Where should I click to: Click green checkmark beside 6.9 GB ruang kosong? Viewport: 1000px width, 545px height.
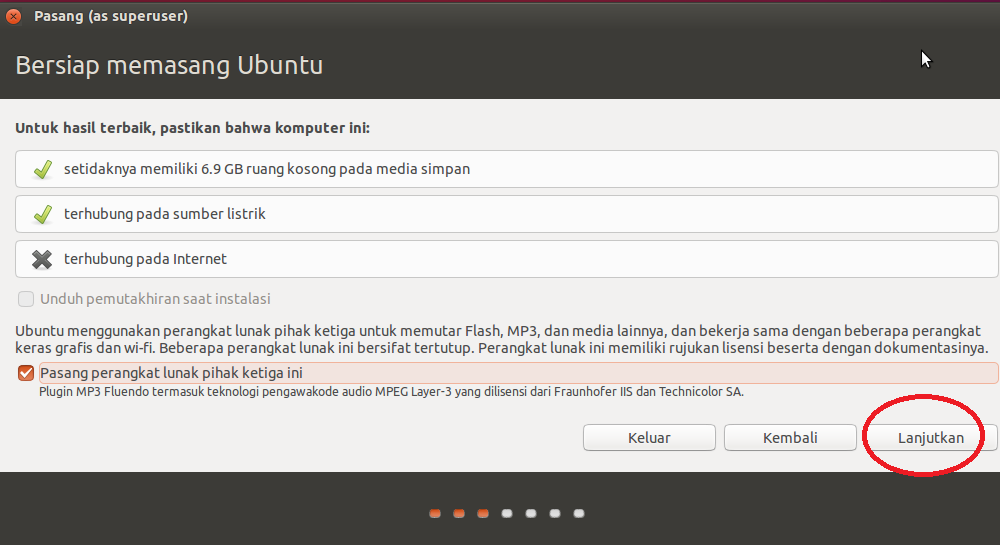pyautogui.click(x=43, y=170)
